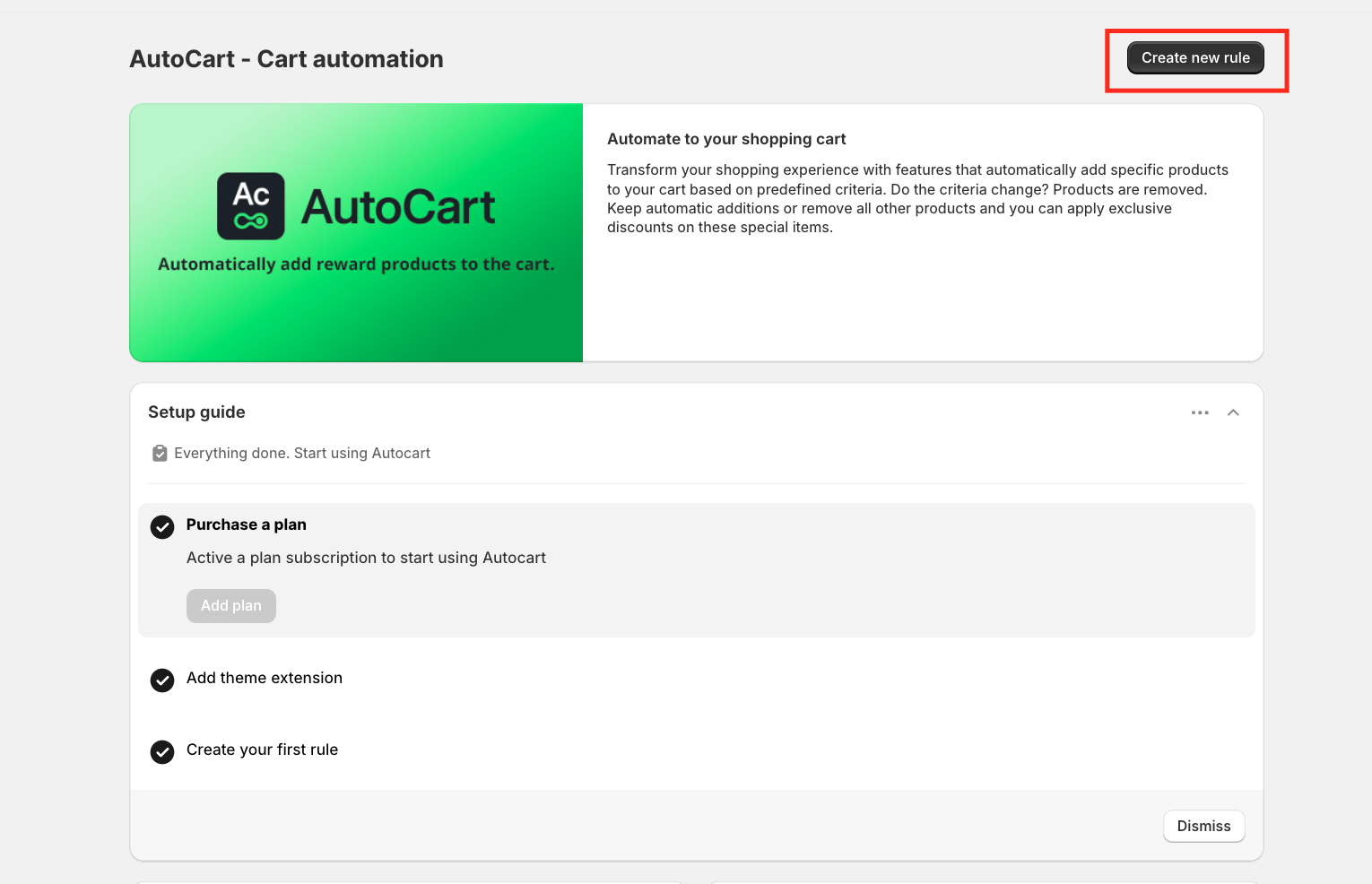Image resolution: width=1372 pixels, height=884 pixels.
Task: Select the Purchase a plan step title
Action: [x=247, y=525]
